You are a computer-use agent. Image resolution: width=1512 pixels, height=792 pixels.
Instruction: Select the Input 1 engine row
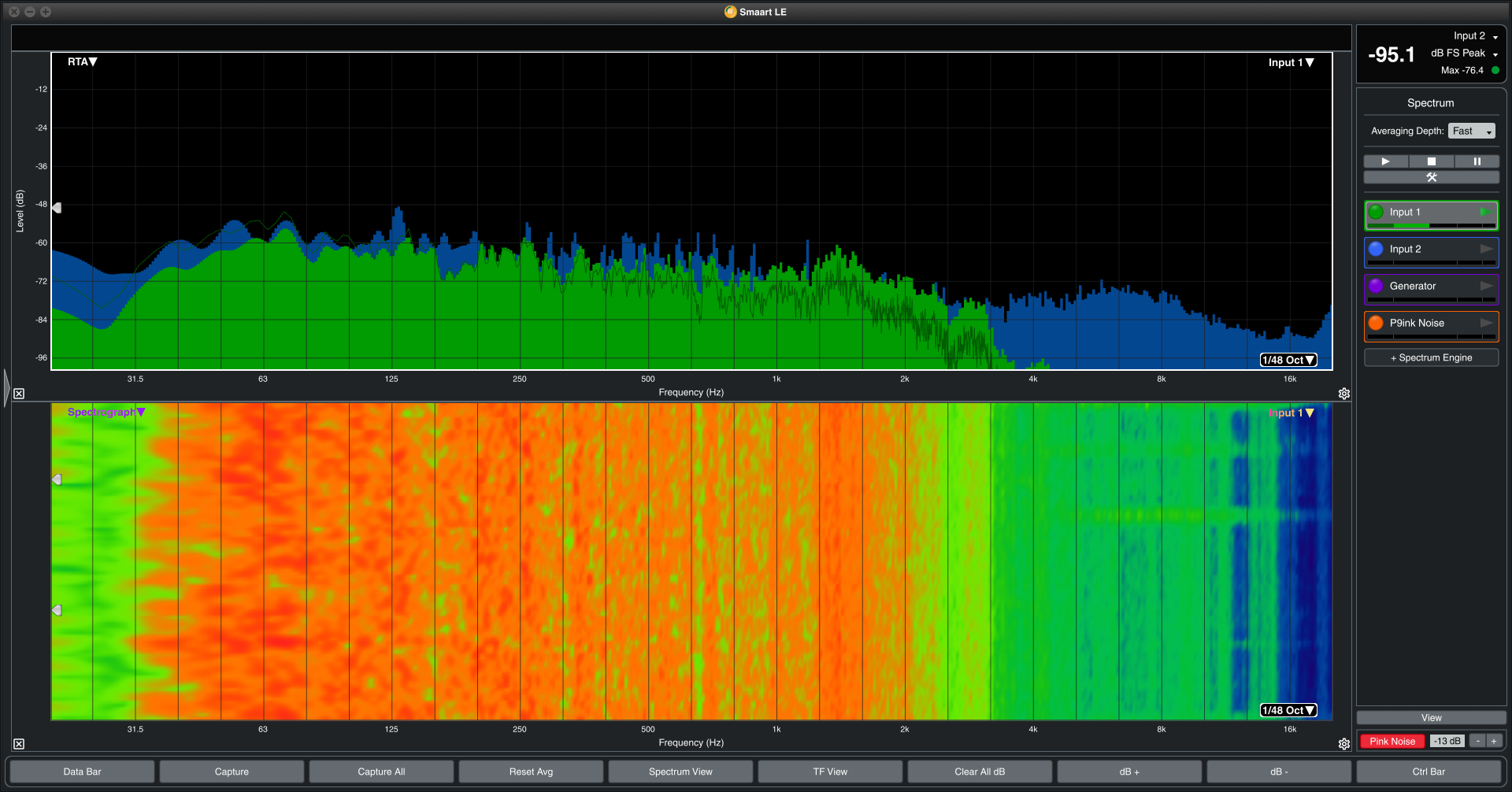[1431, 215]
